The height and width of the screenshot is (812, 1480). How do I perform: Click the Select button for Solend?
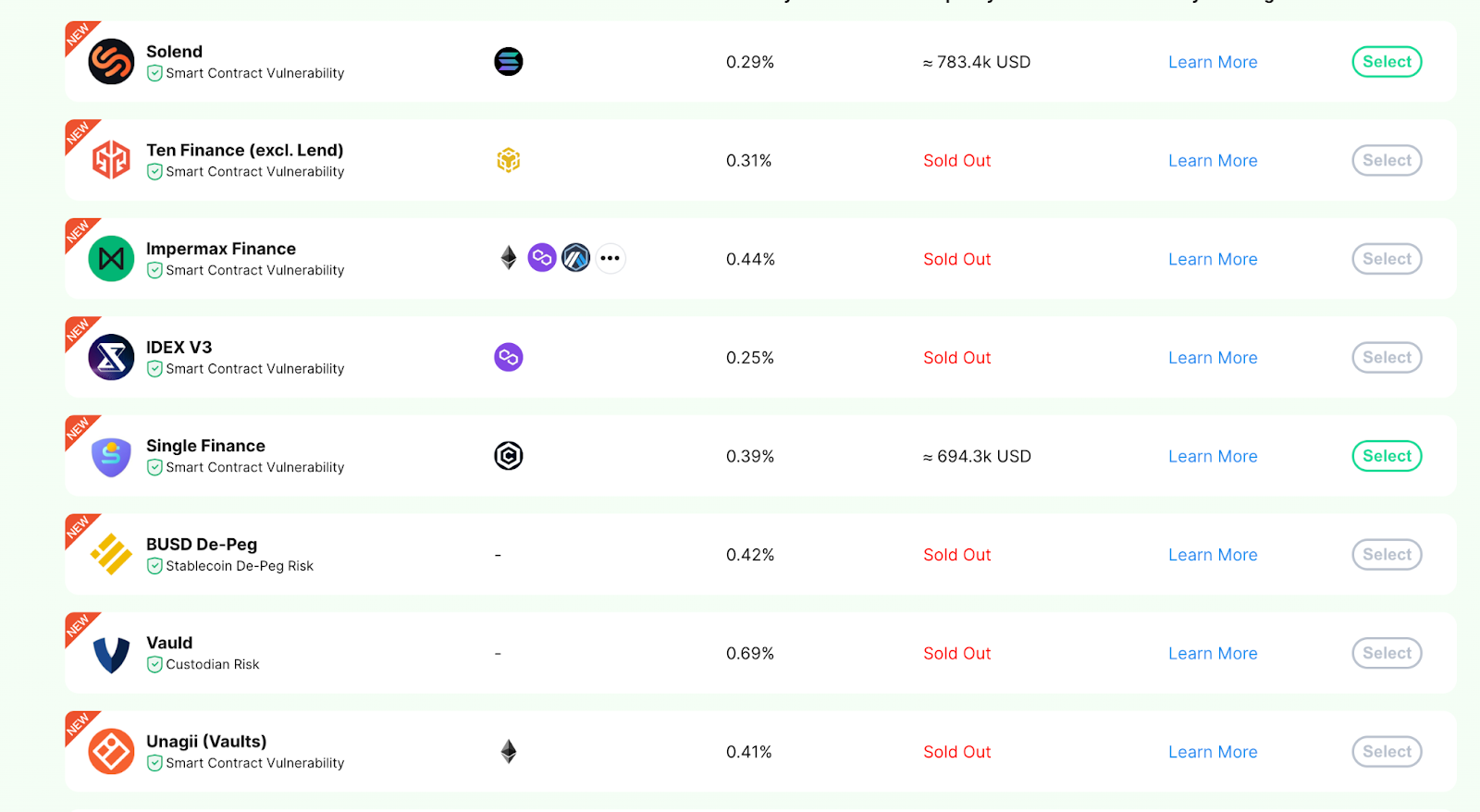tap(1387, 62)
